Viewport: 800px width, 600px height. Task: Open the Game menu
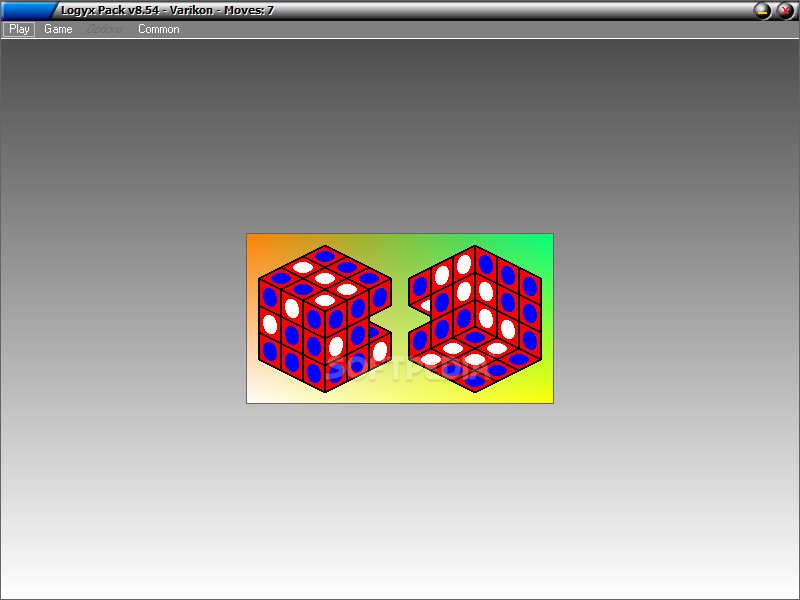(58, 29)
